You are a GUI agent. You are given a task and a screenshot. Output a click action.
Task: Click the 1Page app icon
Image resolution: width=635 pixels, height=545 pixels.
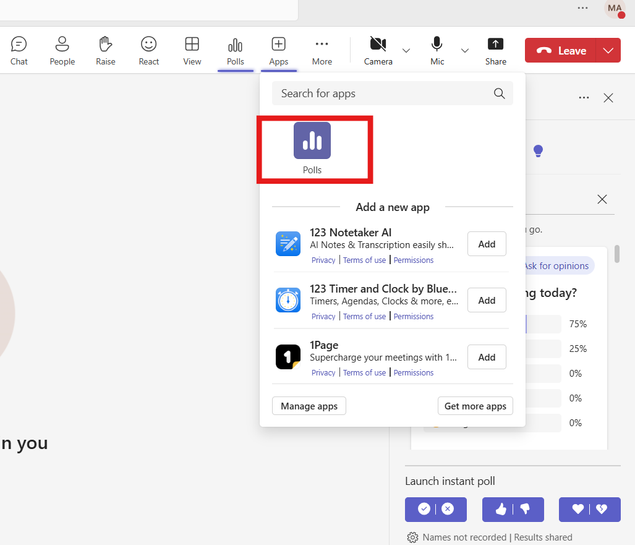click(288, 357)
